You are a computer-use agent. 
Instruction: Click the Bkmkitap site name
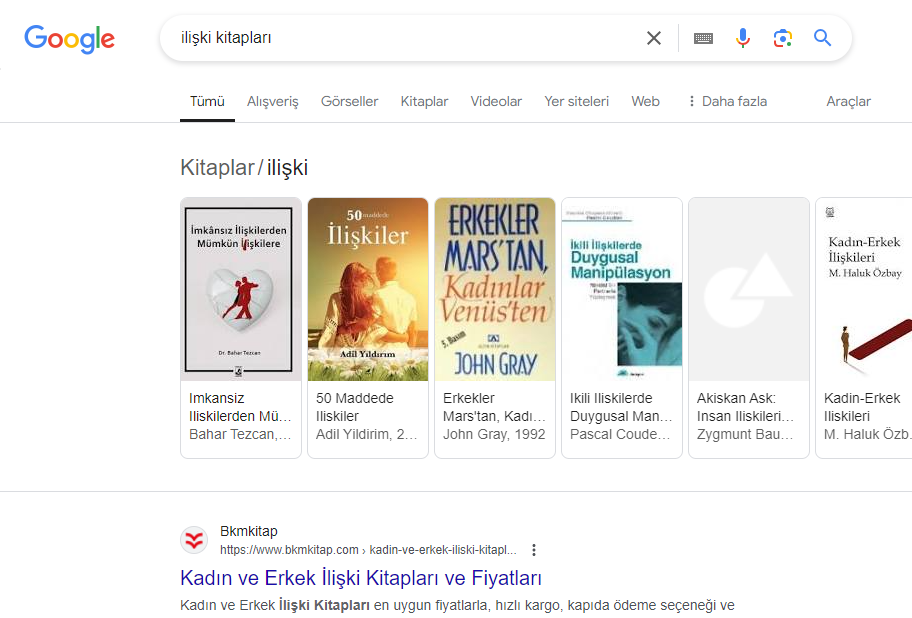coord(249,531)
